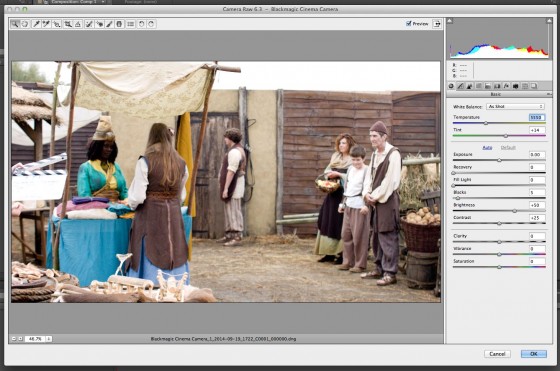
Task: Click the Saturation slider handle
Action: coord(499,267)
